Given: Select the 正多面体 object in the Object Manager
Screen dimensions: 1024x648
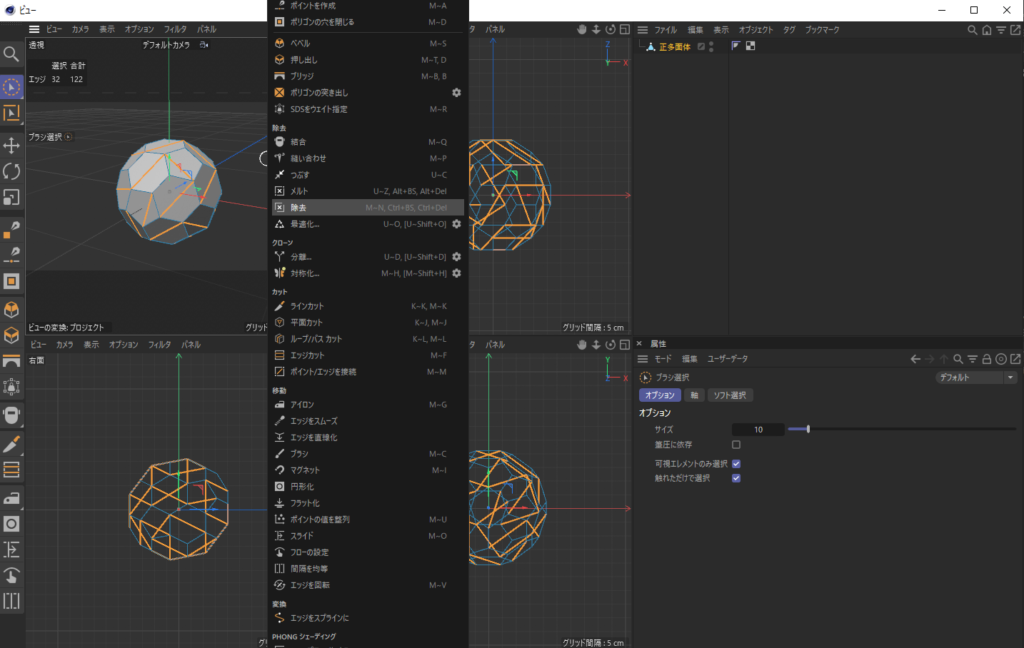Looking at the screenshot, I should coord(673,46).
